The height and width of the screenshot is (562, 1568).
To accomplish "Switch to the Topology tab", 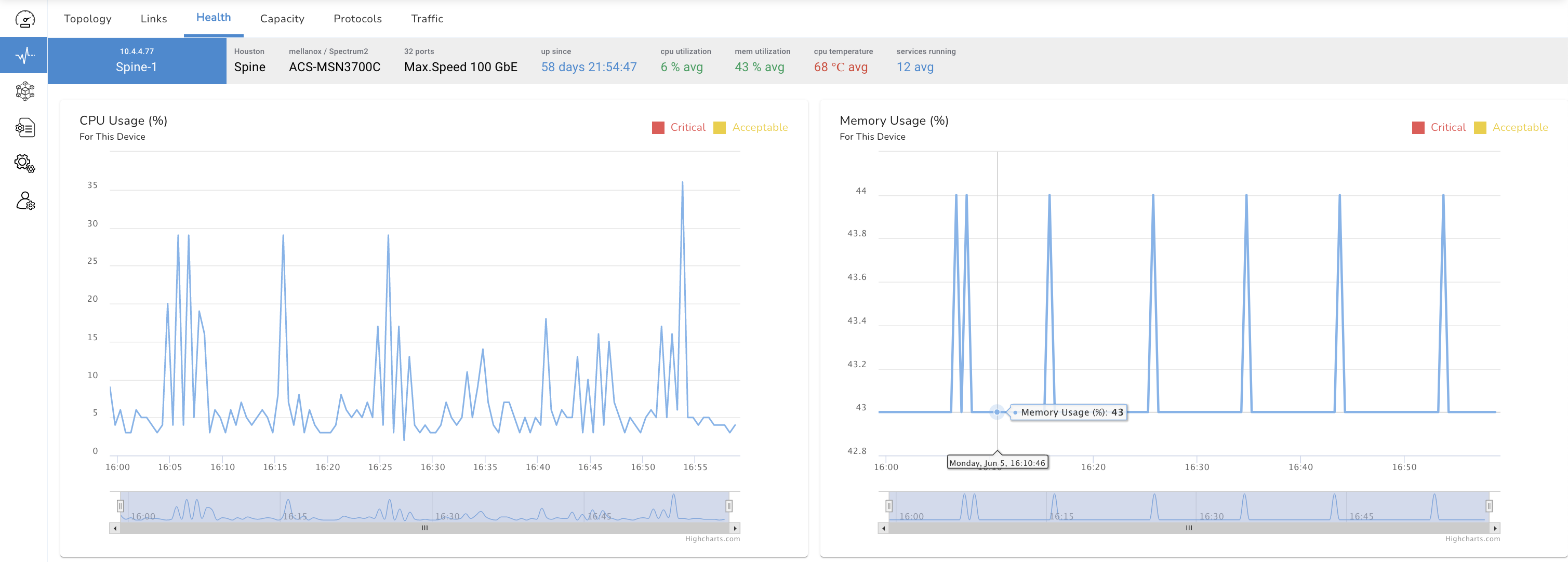I will 88,19.
